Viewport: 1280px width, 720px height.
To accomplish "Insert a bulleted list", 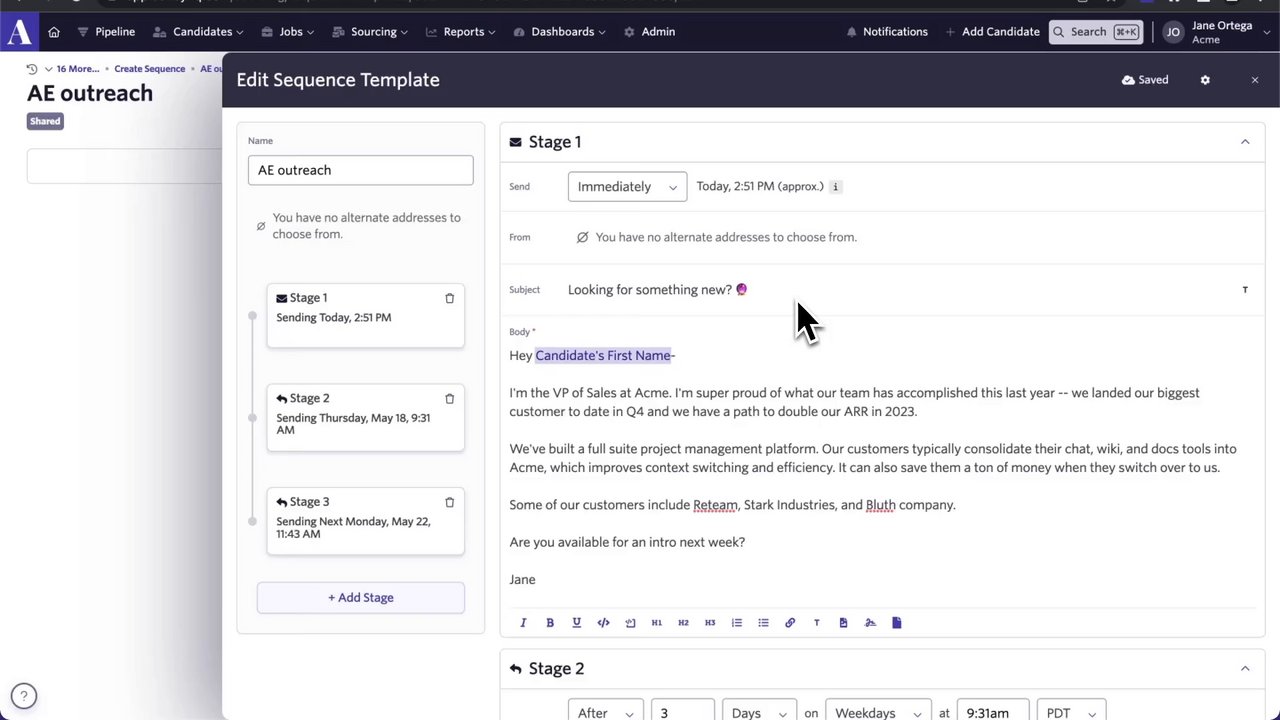I will [x=763, y=623].
